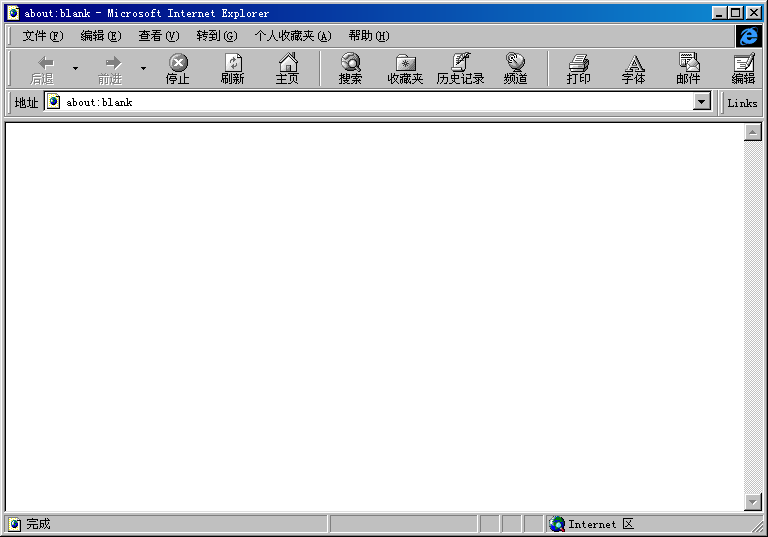Screen dimensions: 768x537
Task: Open the 个人收藏夹(A) menu
Action: pyautogui.click(x=293, y=36)
